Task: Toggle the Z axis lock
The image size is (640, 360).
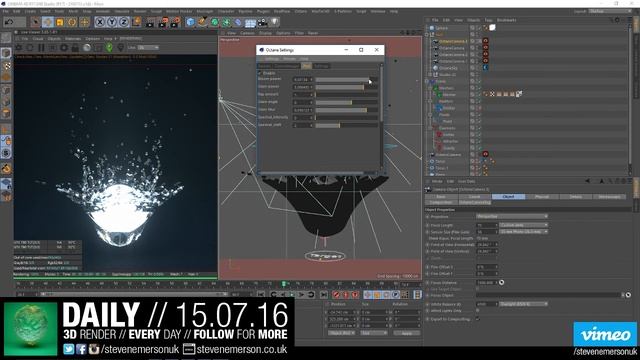Action: point(124,22)
